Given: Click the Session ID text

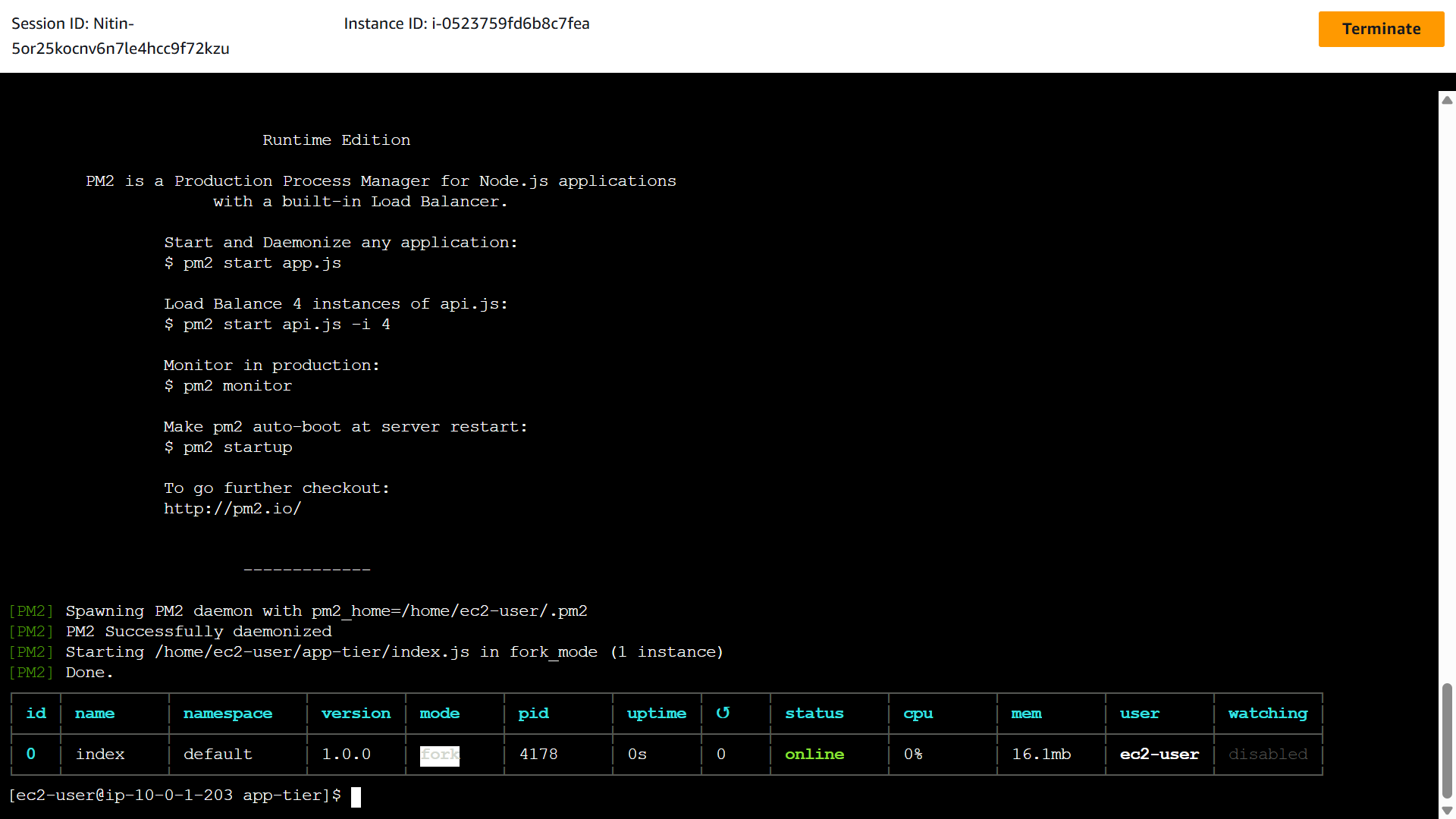Looking at the screenshot, I should (x=120, y=36).
